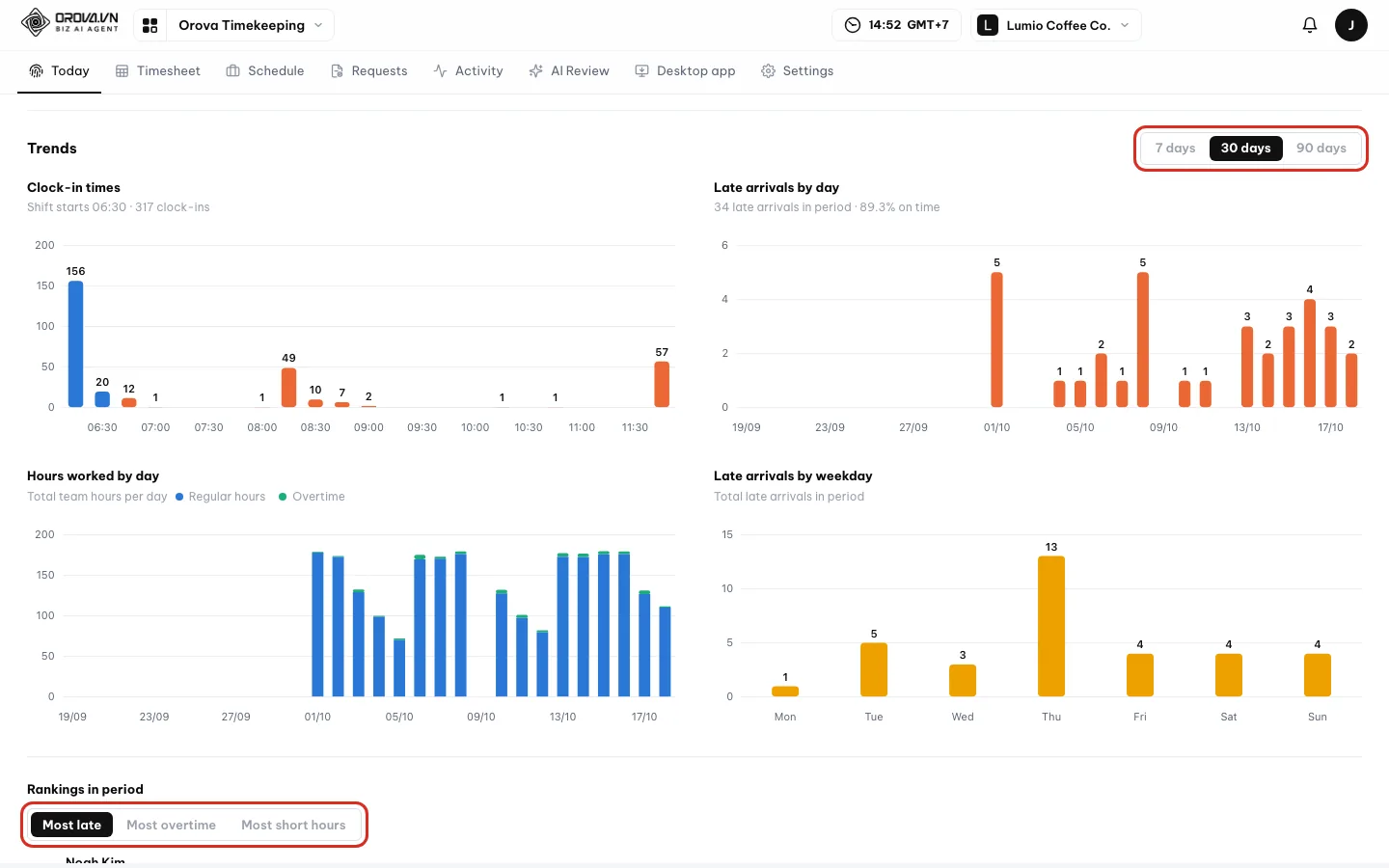Click the Mon bar with 1 late arrival

point(785,692)
